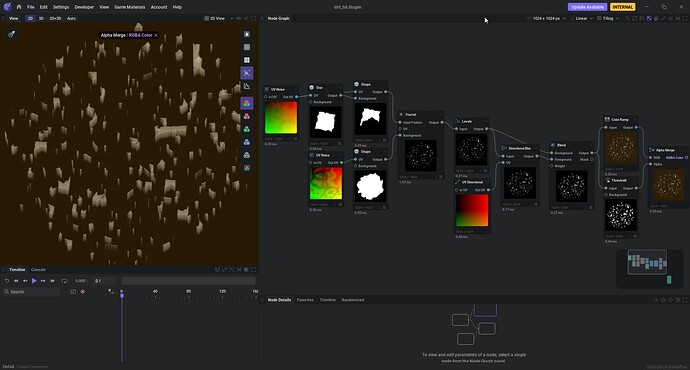
Task: Open the Settings menu
Action: (x=61, y=7)
